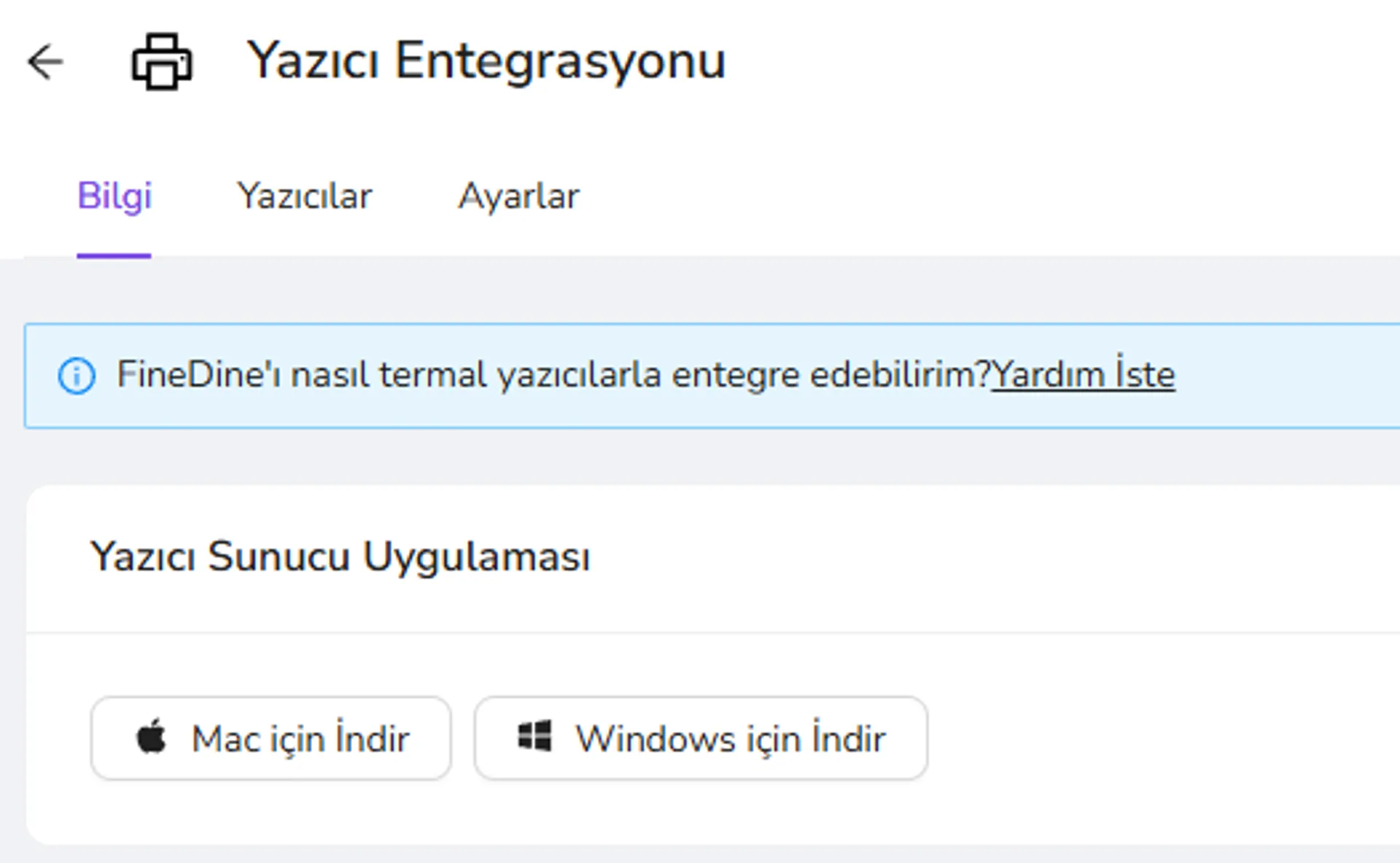Switch to the Bilgi tab
This screenshot has width=1400, height=863.
coord(114,196)
